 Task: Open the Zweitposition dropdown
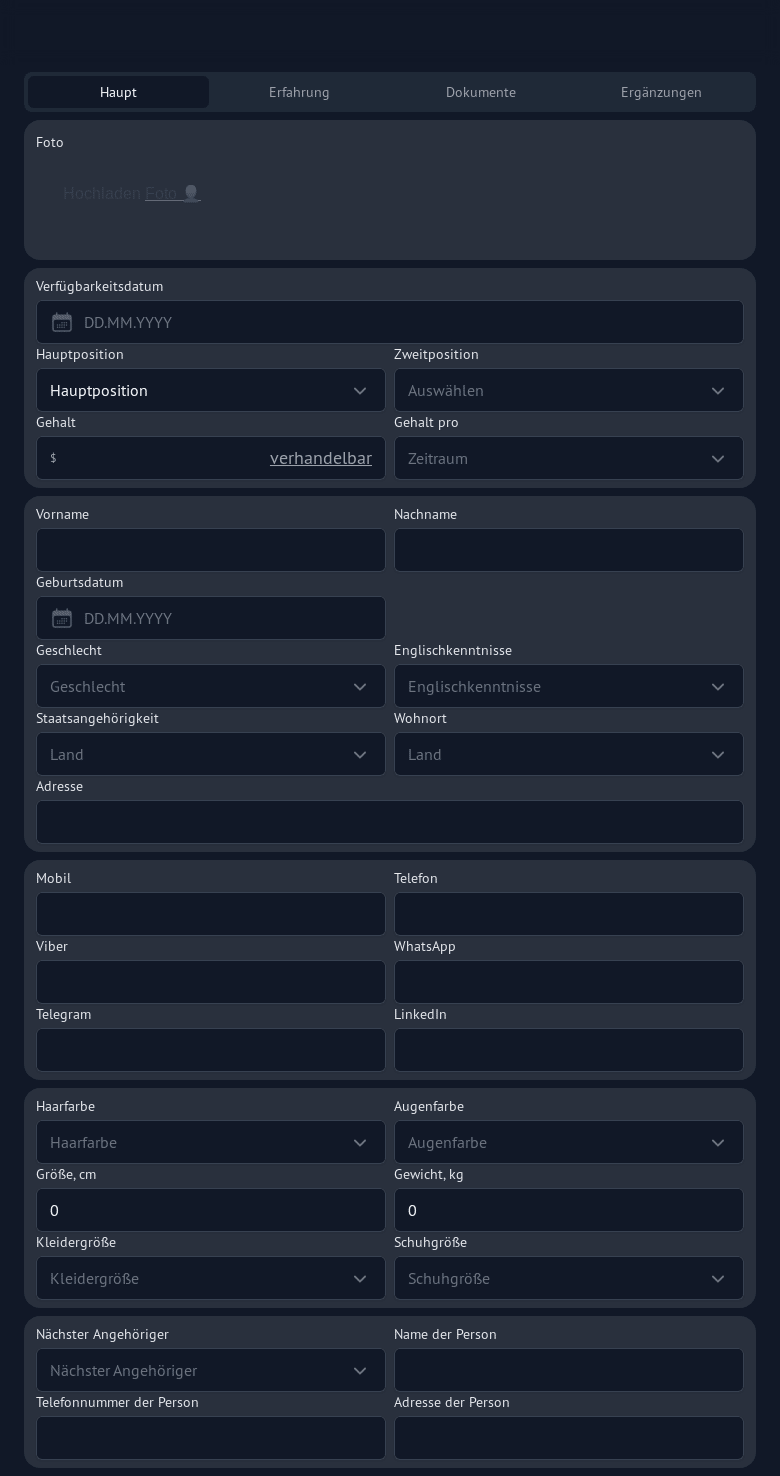click(x=568, y=390)
